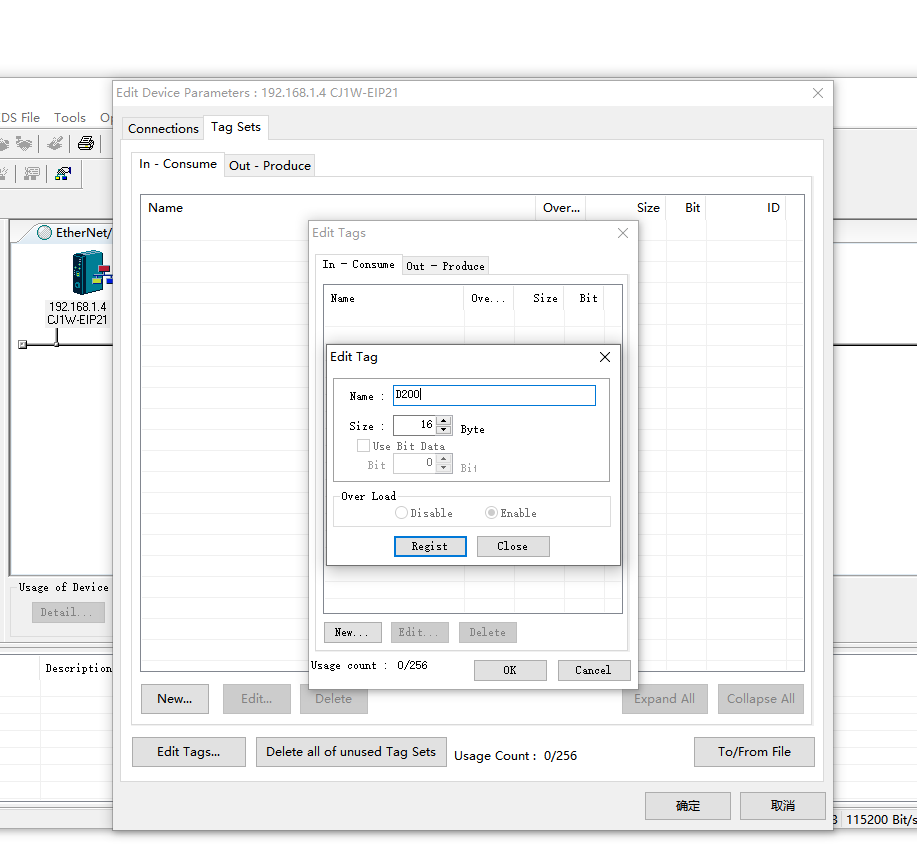Click the ID column header in Tag Sets list
917x854 pixels.
pyautogui.click(x=746, y=208)
